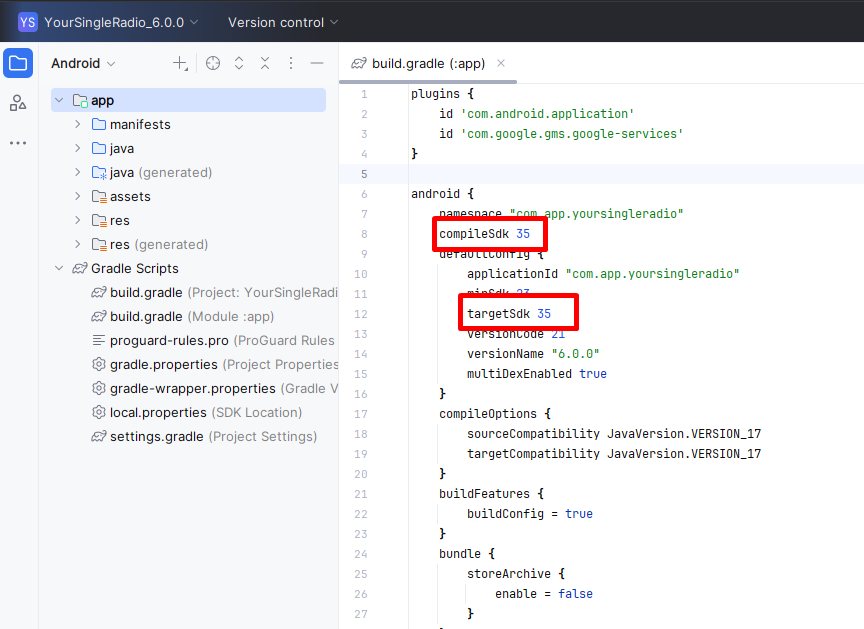This screenshot has height=629, width=864.
Task: Select opened file with crosshair icon
Action: [213, 63]
